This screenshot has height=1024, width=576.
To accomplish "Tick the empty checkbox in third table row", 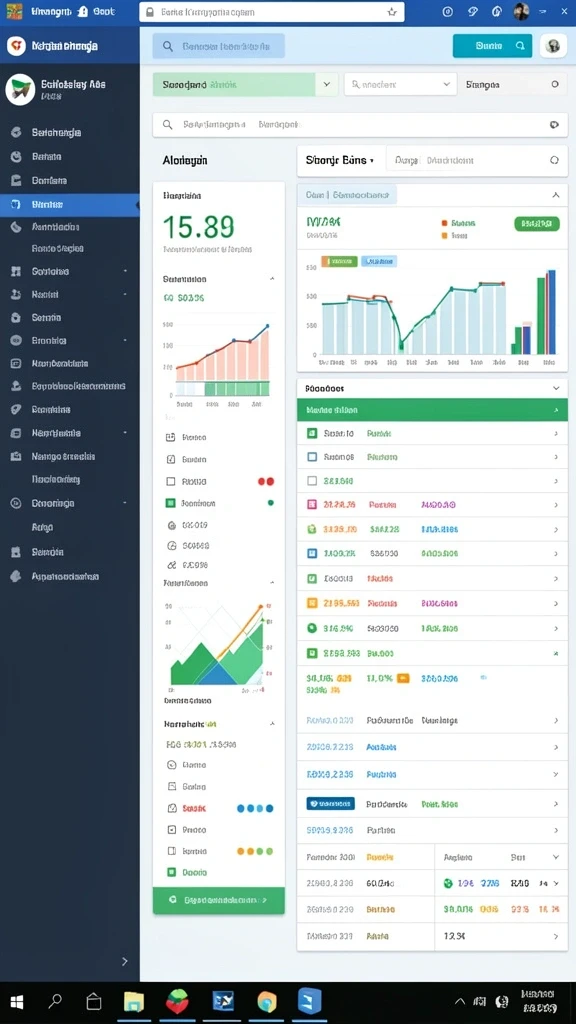I will pos(312,481).
